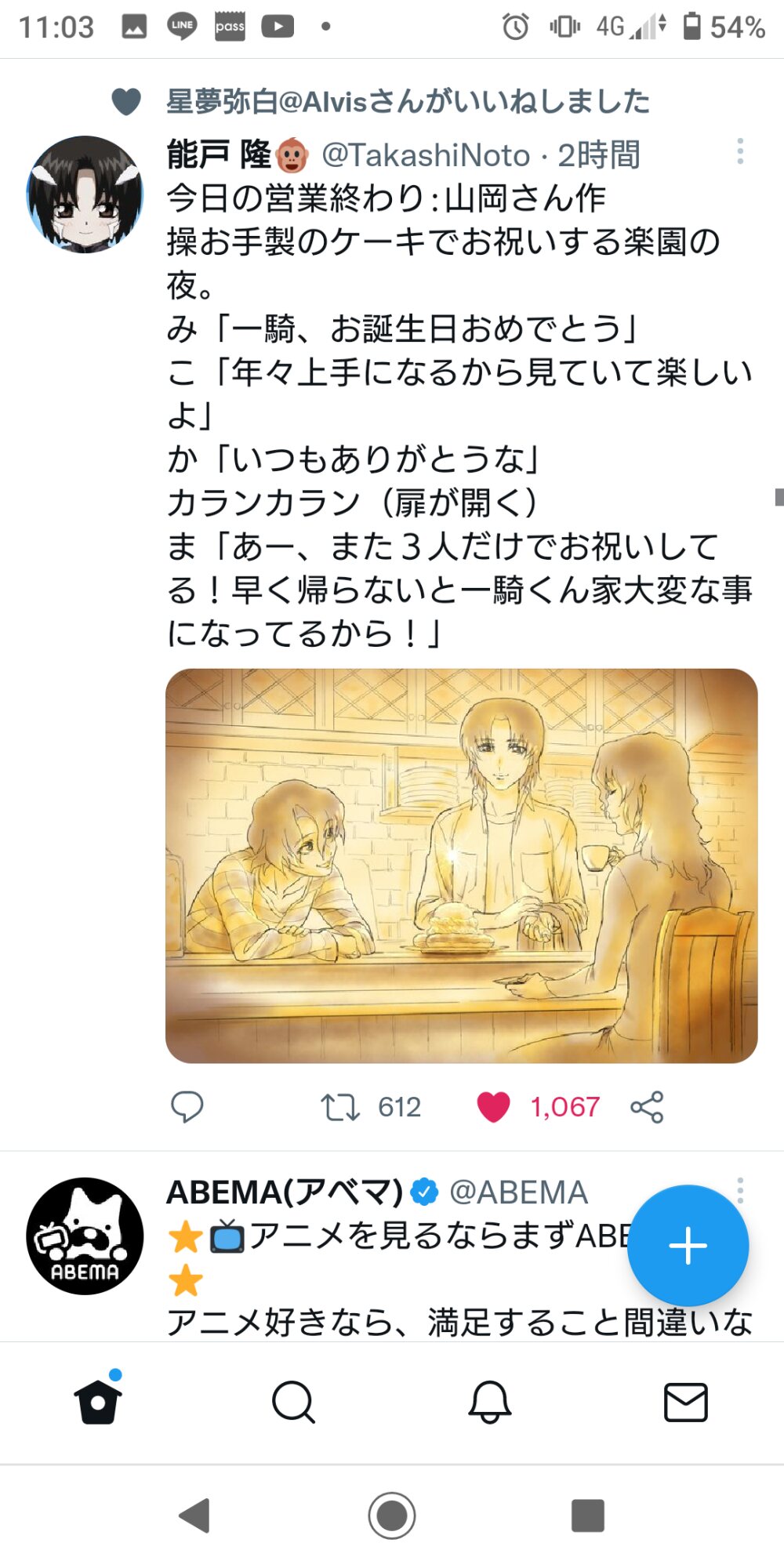Open the Notifications bell tab
This screenshot has width=784, height=1568.
pyautogui.click(x=490, y=1402)
